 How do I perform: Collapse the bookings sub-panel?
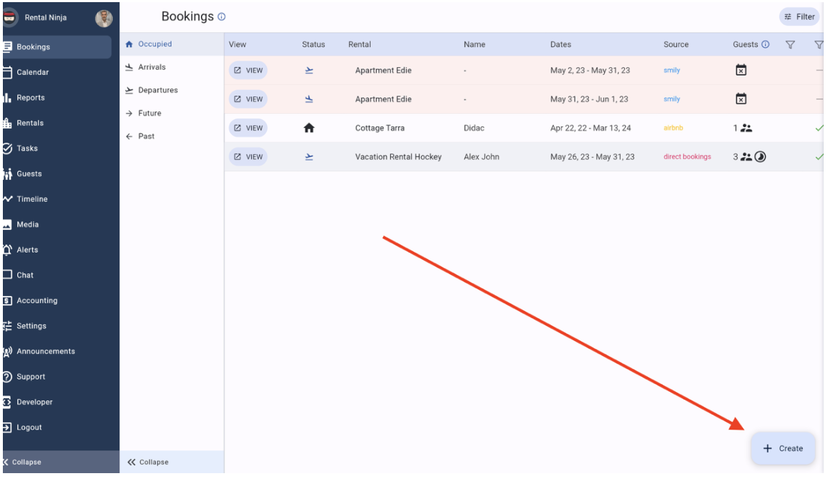(x=148, y=462)
